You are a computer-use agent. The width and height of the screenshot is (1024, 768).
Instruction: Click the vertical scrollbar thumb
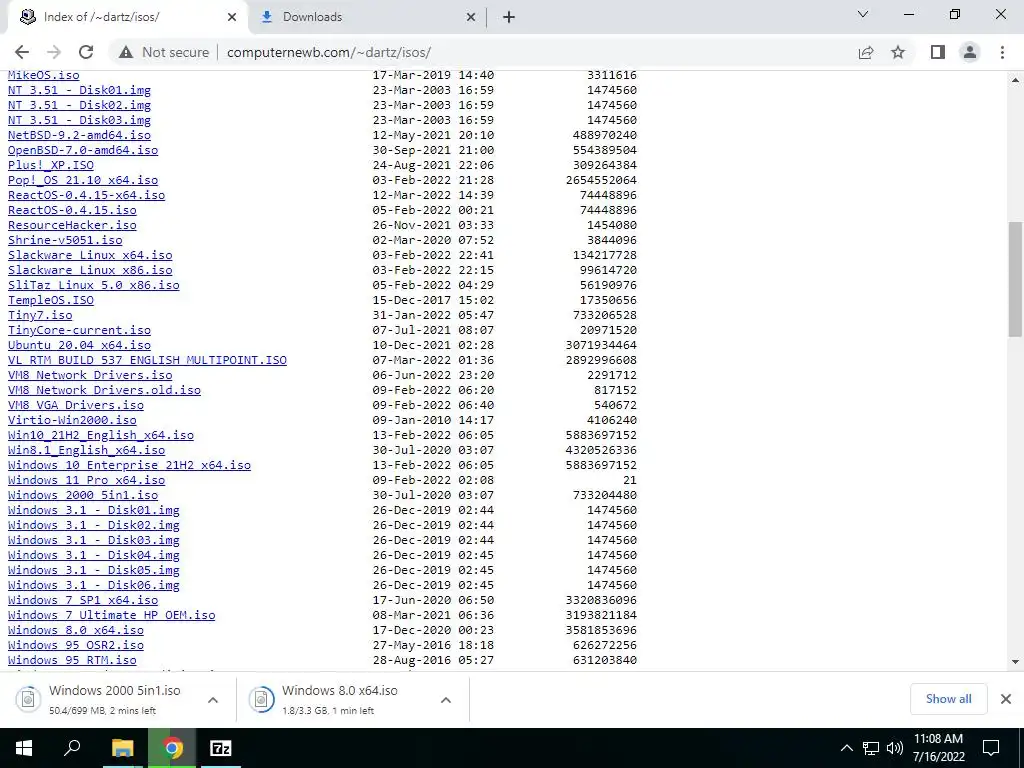[1016, 279]
